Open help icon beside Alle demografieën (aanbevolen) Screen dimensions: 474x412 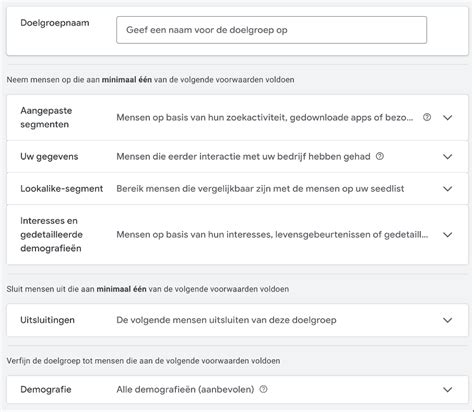263,389
